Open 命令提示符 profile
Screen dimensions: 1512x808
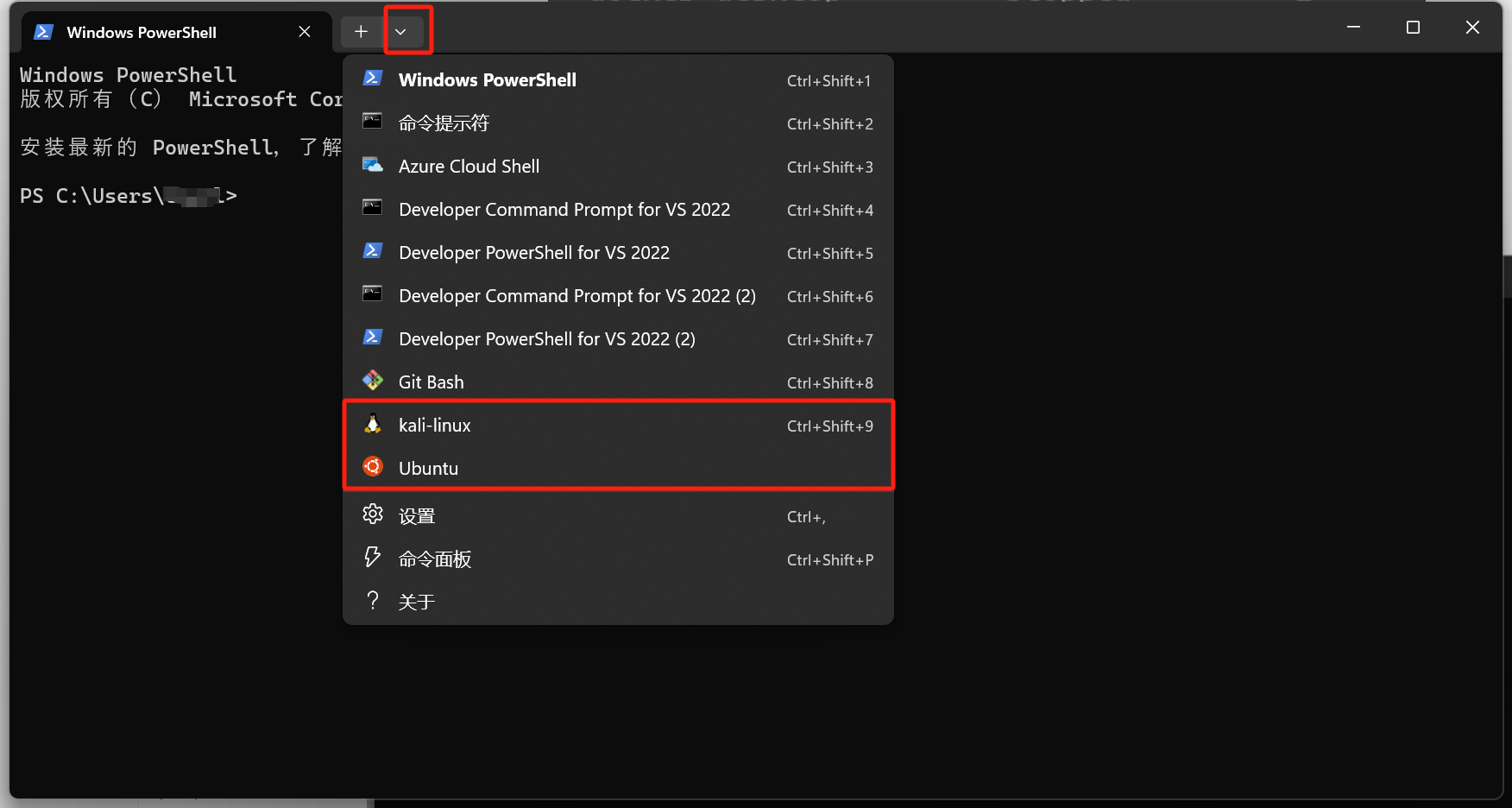pyautogui.click(x=618, y=123)
